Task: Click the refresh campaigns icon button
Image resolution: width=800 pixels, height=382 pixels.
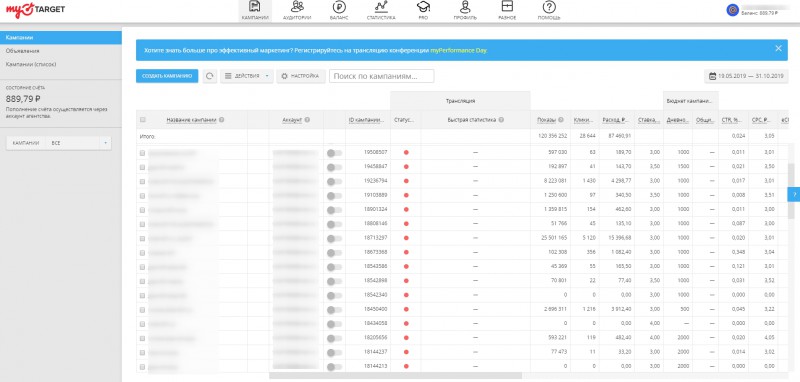Action: tap(209, 76)
